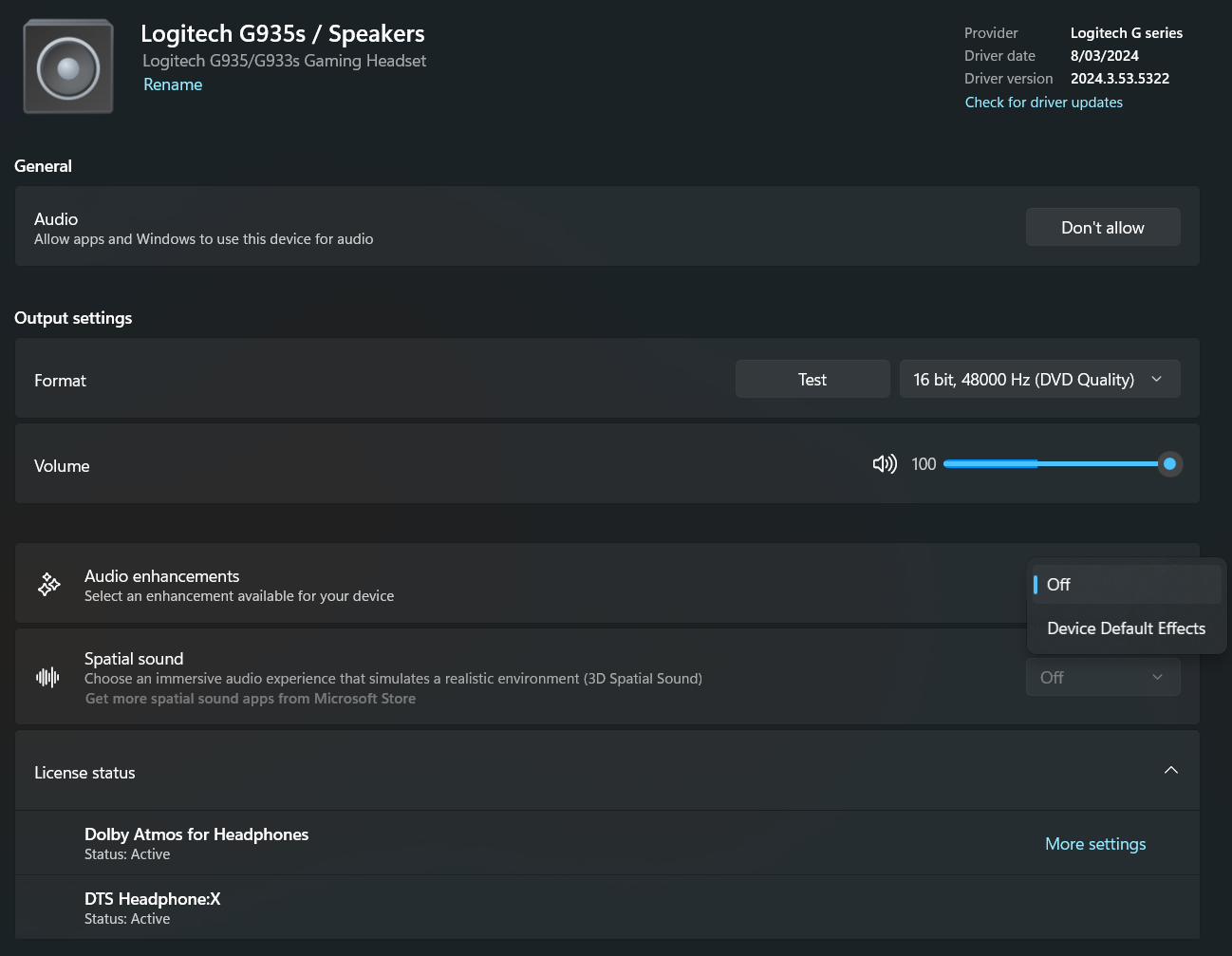Select Device Default Effects option
This screenshot has width=1232, height=956.
tap(1126, 628)
